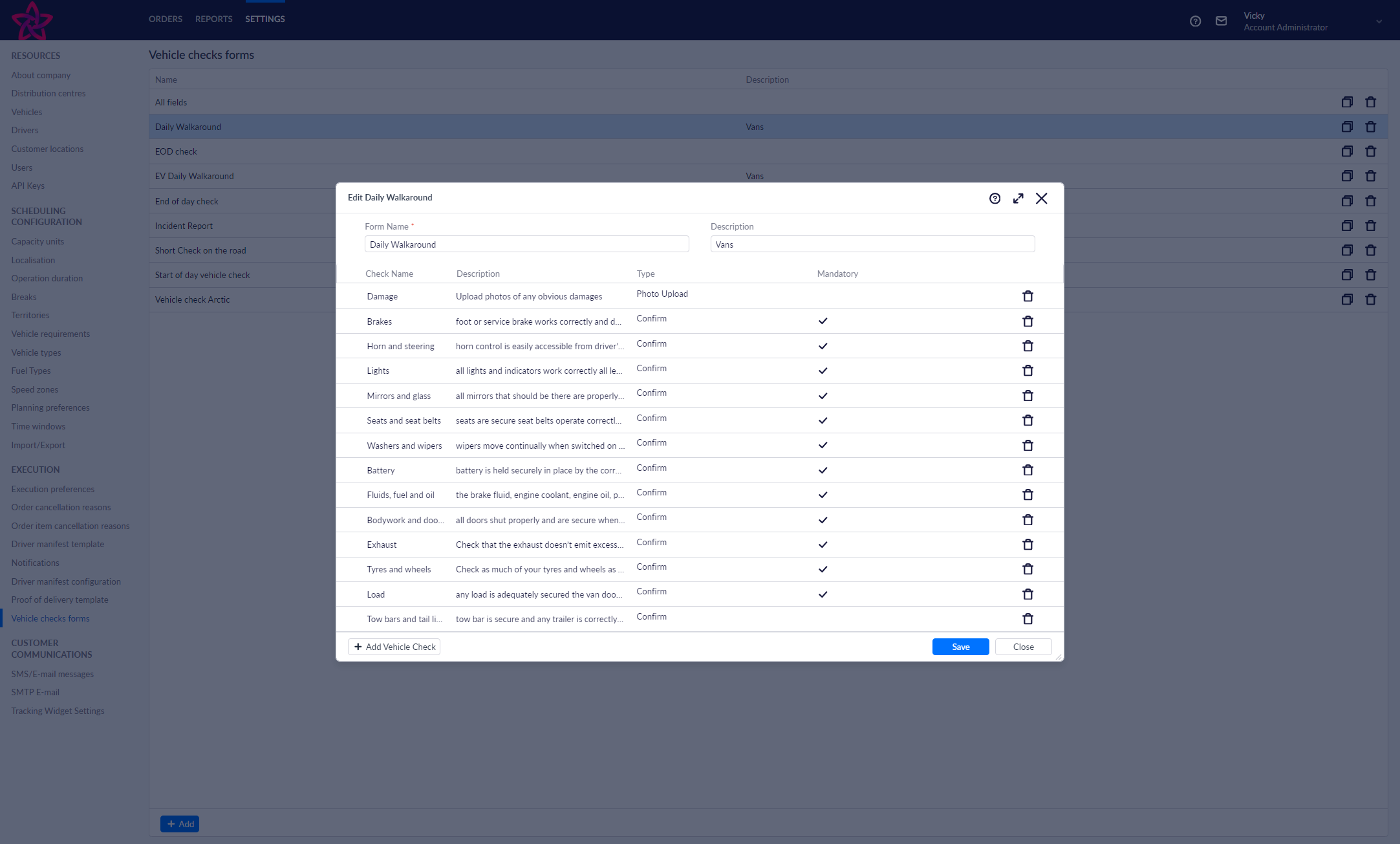The image size is (1400, 844).
Task: Open the messages envelope icon in header
Action: 1221,21
